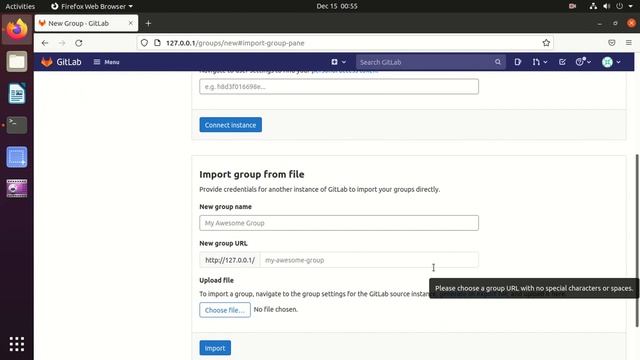Click the my-awesome-group URL field

(369, 260)
